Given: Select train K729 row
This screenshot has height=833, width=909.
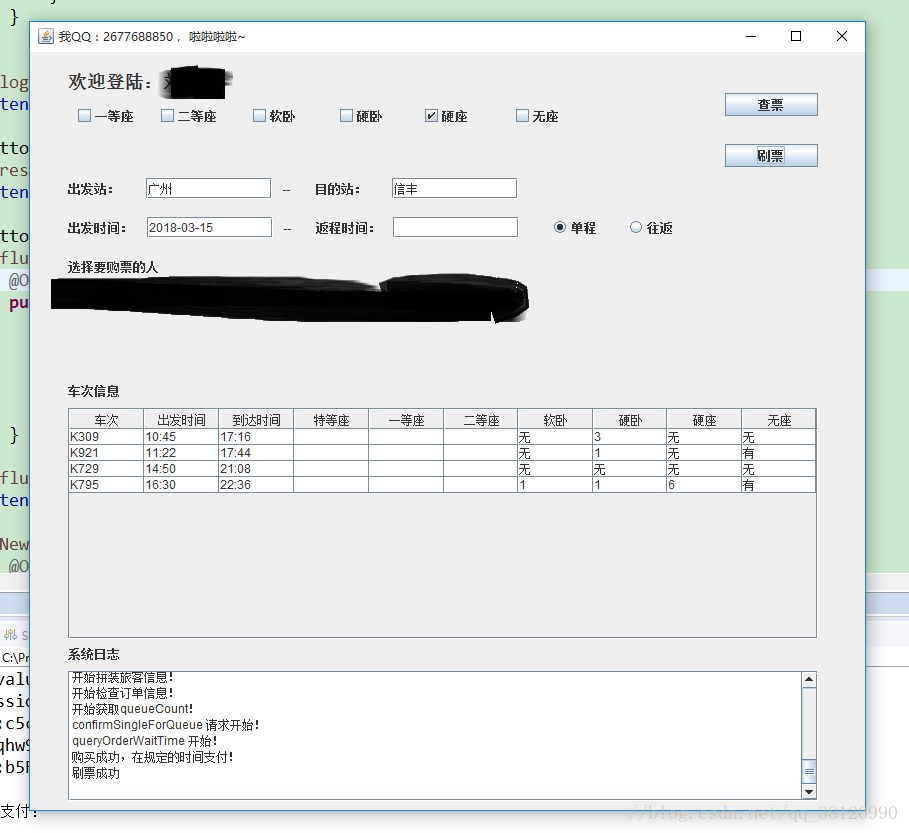Looking at the screenshot, I should 442,468.
